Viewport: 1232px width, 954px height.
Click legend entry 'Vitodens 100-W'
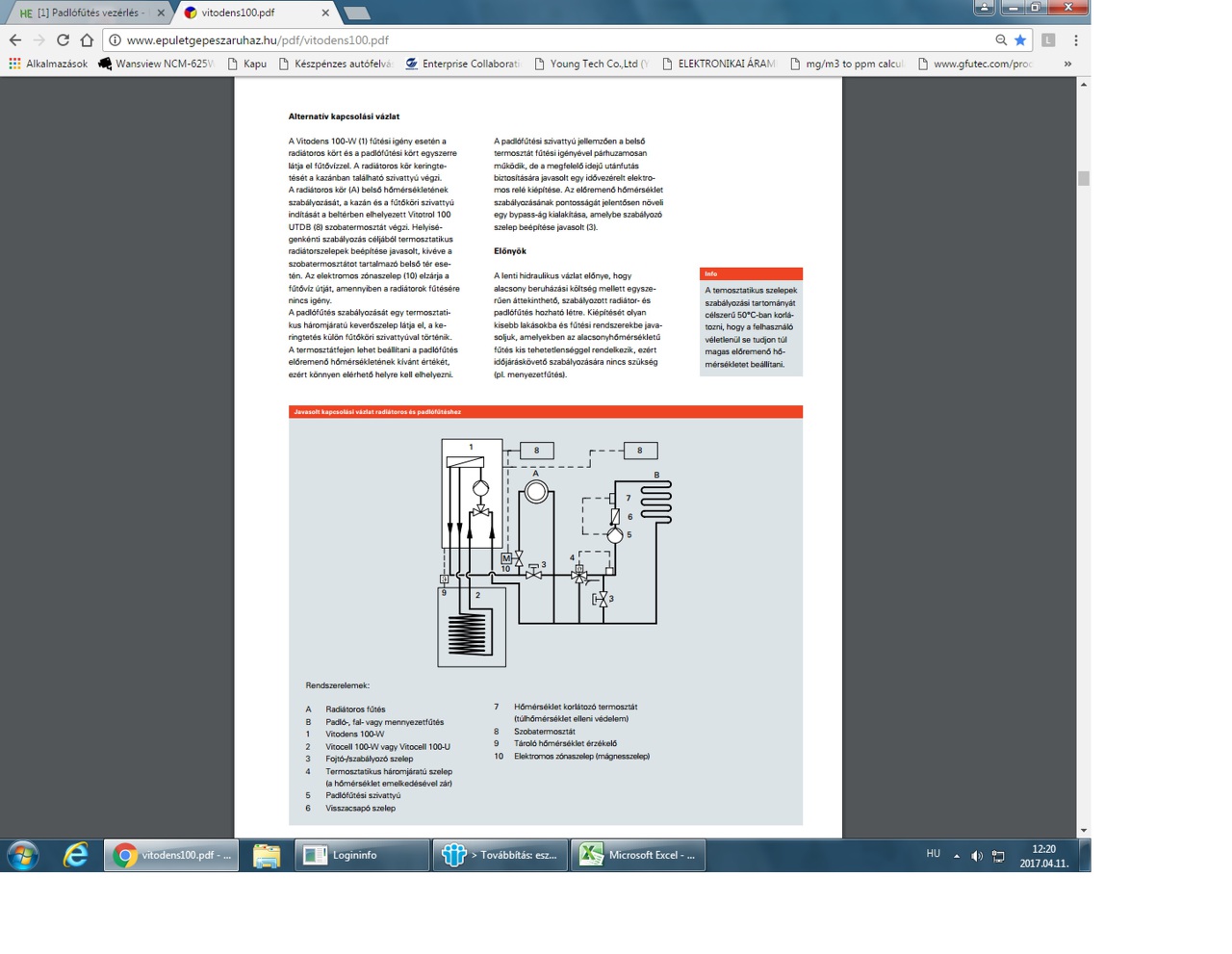[x=355, y=735]
